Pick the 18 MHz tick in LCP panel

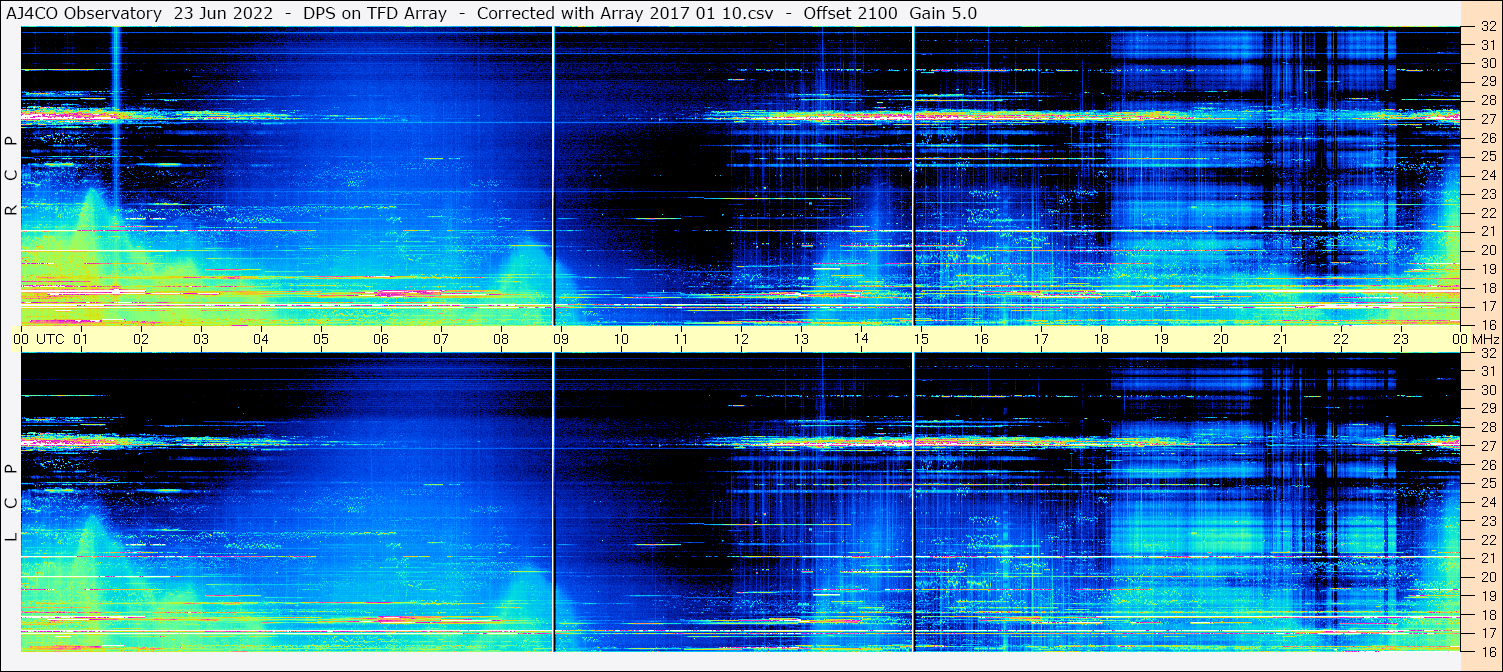tap(1487, 614)
